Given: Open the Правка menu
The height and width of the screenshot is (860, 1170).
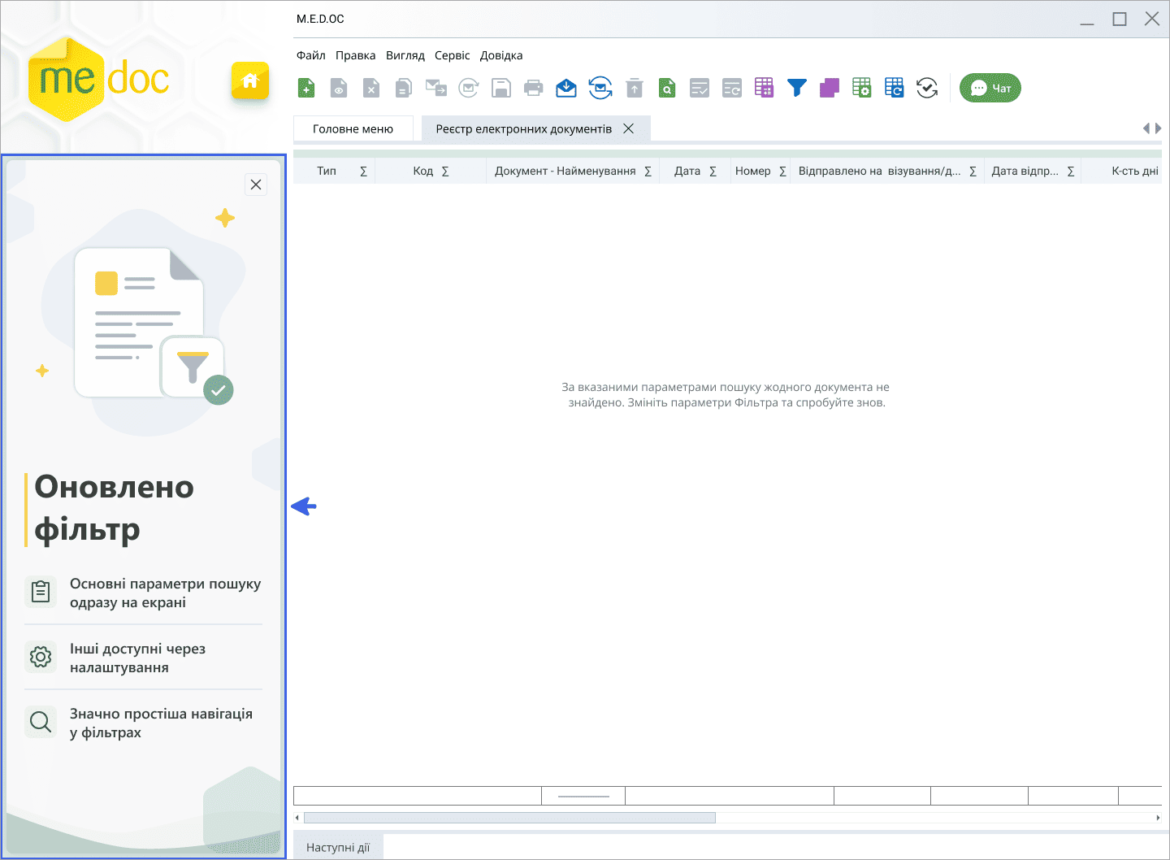Looking at the screenshot, I should 355,55.
